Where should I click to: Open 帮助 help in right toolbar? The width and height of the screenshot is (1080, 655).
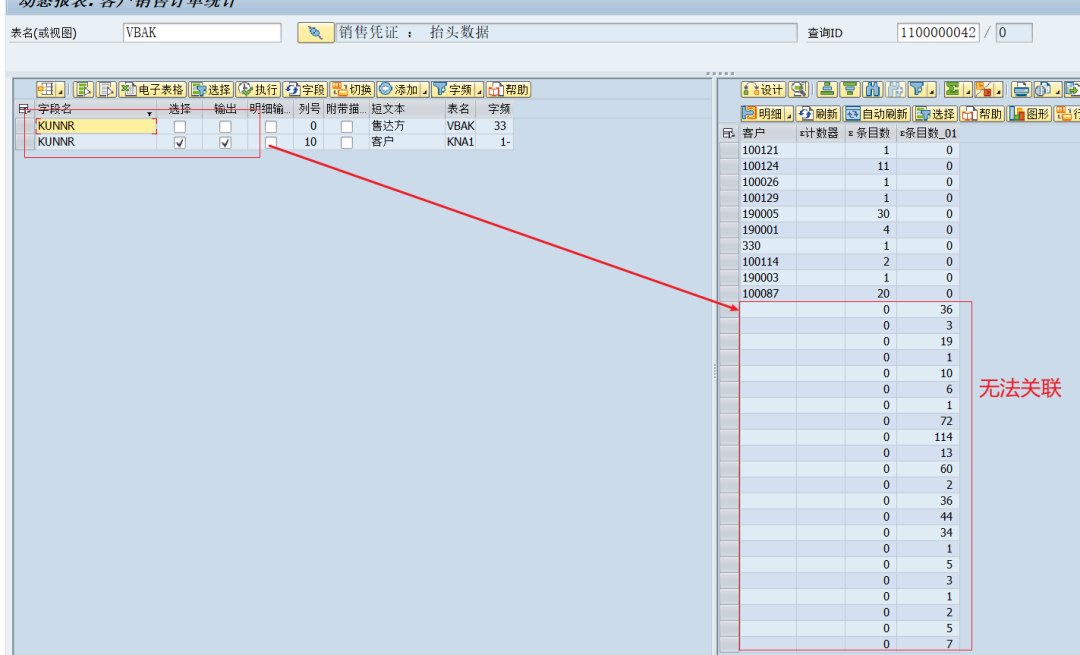coord(982,114)
